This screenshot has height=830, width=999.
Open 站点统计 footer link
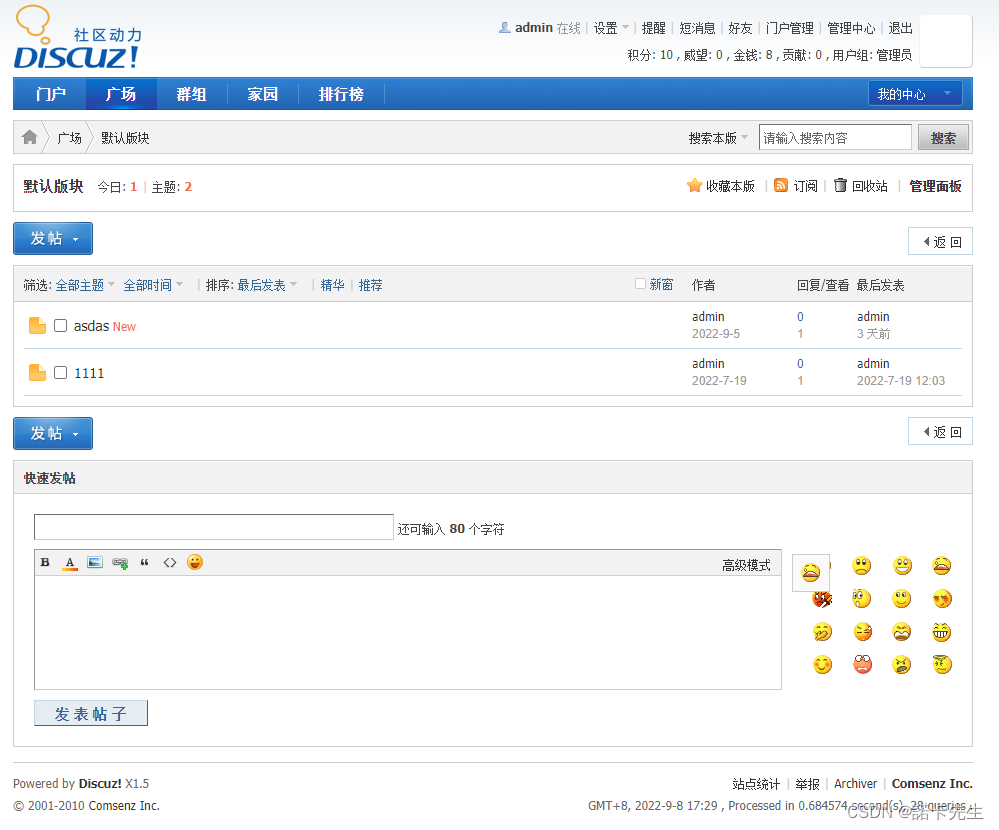[756, 783]
